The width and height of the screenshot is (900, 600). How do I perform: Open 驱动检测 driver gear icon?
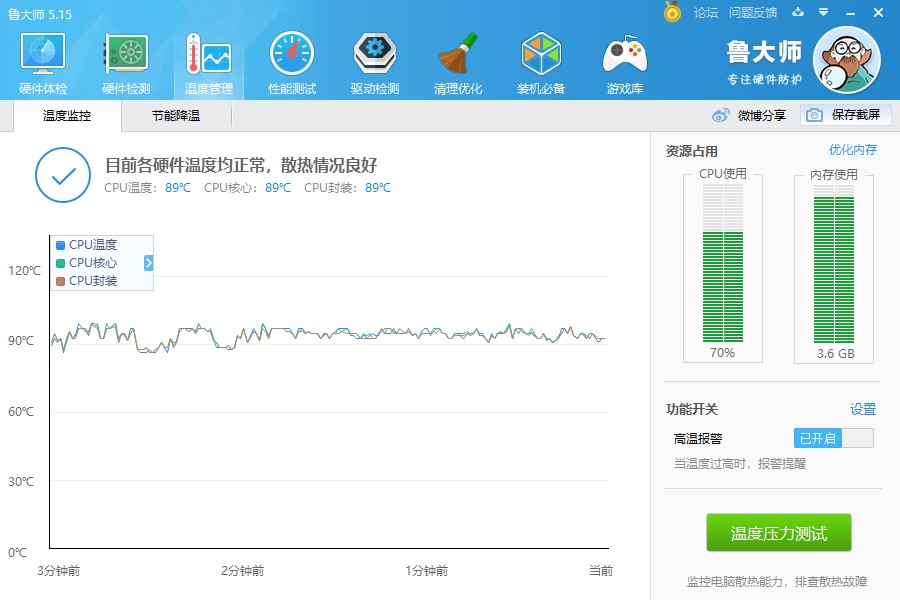point(374,53)
